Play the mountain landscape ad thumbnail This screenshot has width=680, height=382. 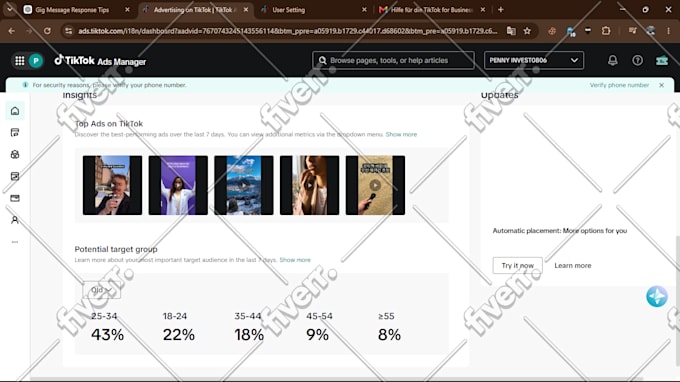pyautogui.click(x=244, y=185)
